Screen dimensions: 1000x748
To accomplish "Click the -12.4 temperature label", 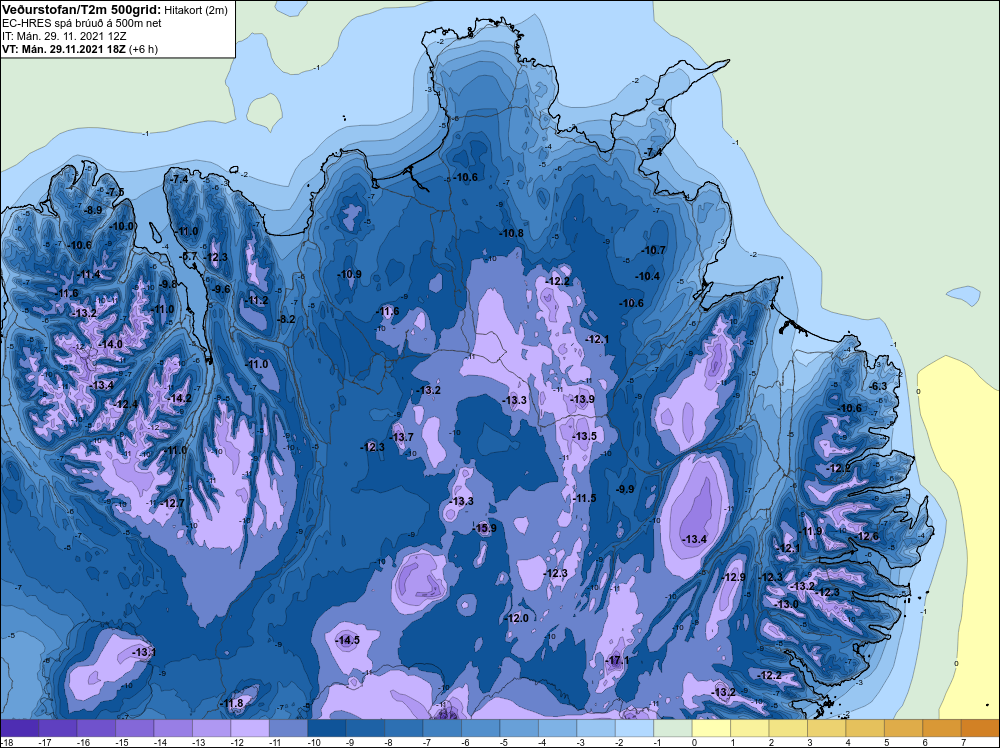I will coord(126,404).
